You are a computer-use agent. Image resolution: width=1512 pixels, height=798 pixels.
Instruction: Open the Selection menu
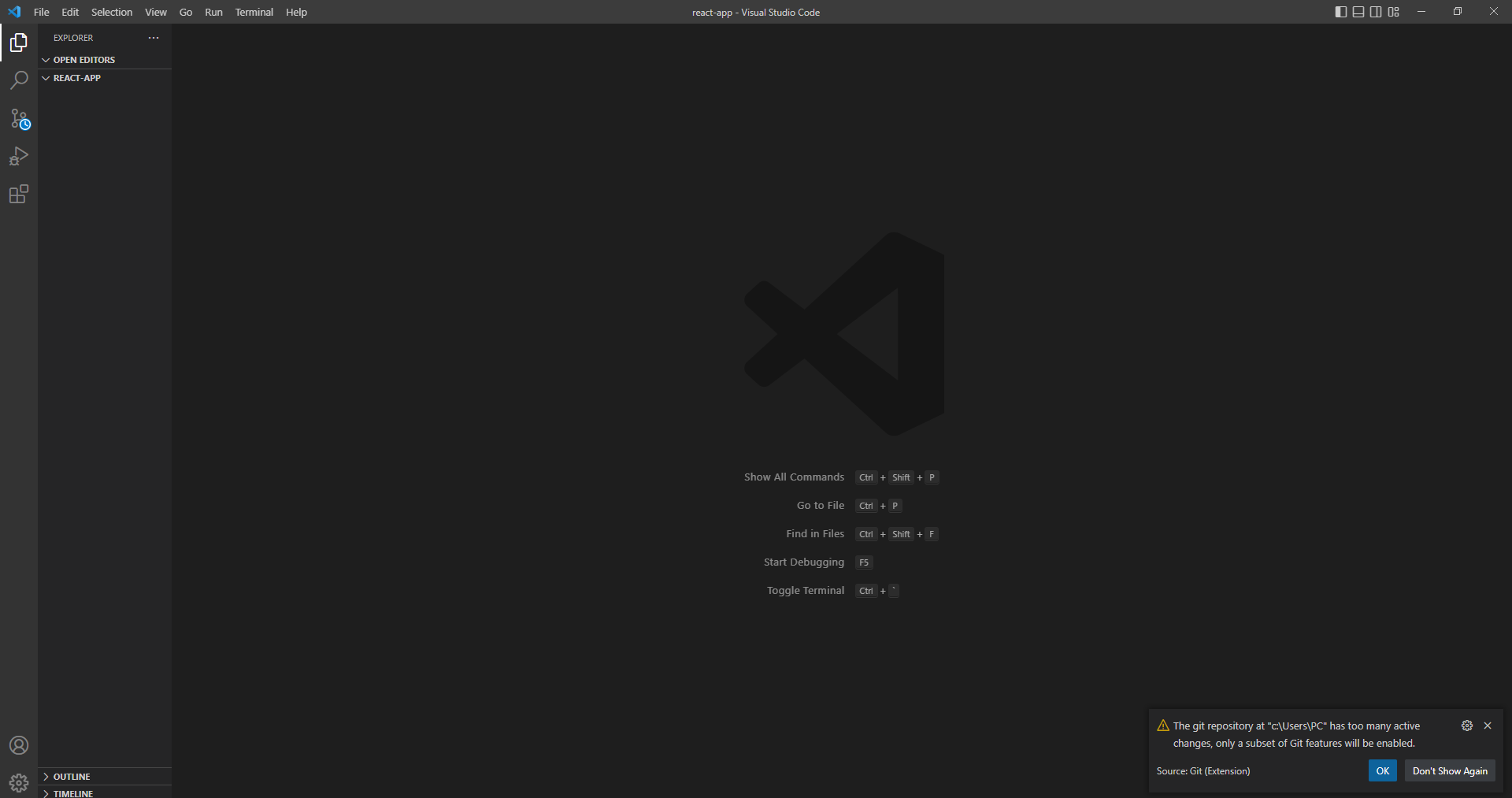[x=112, y=12]
